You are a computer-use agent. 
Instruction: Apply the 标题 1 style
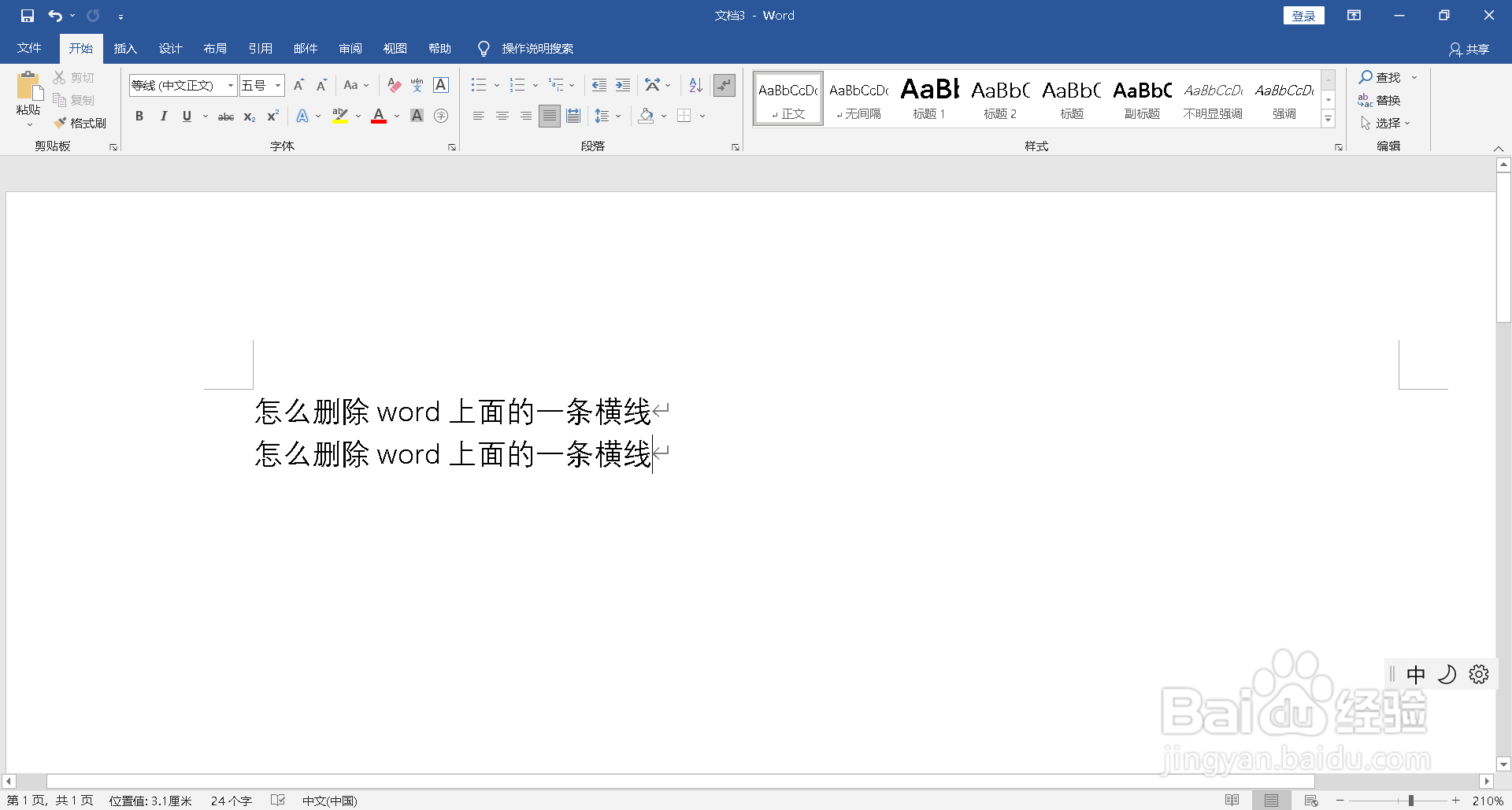point(928,98)
